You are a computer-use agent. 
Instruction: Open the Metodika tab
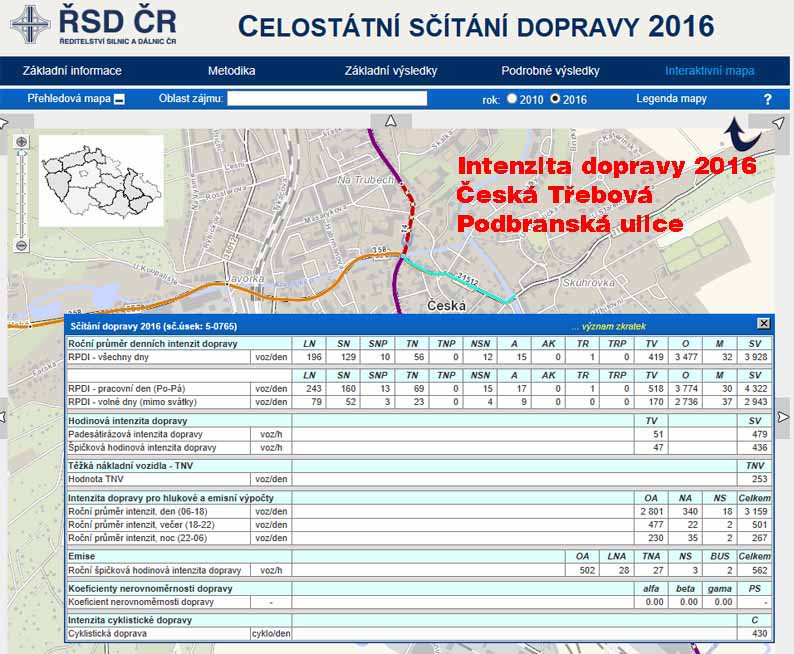point(231,71)
